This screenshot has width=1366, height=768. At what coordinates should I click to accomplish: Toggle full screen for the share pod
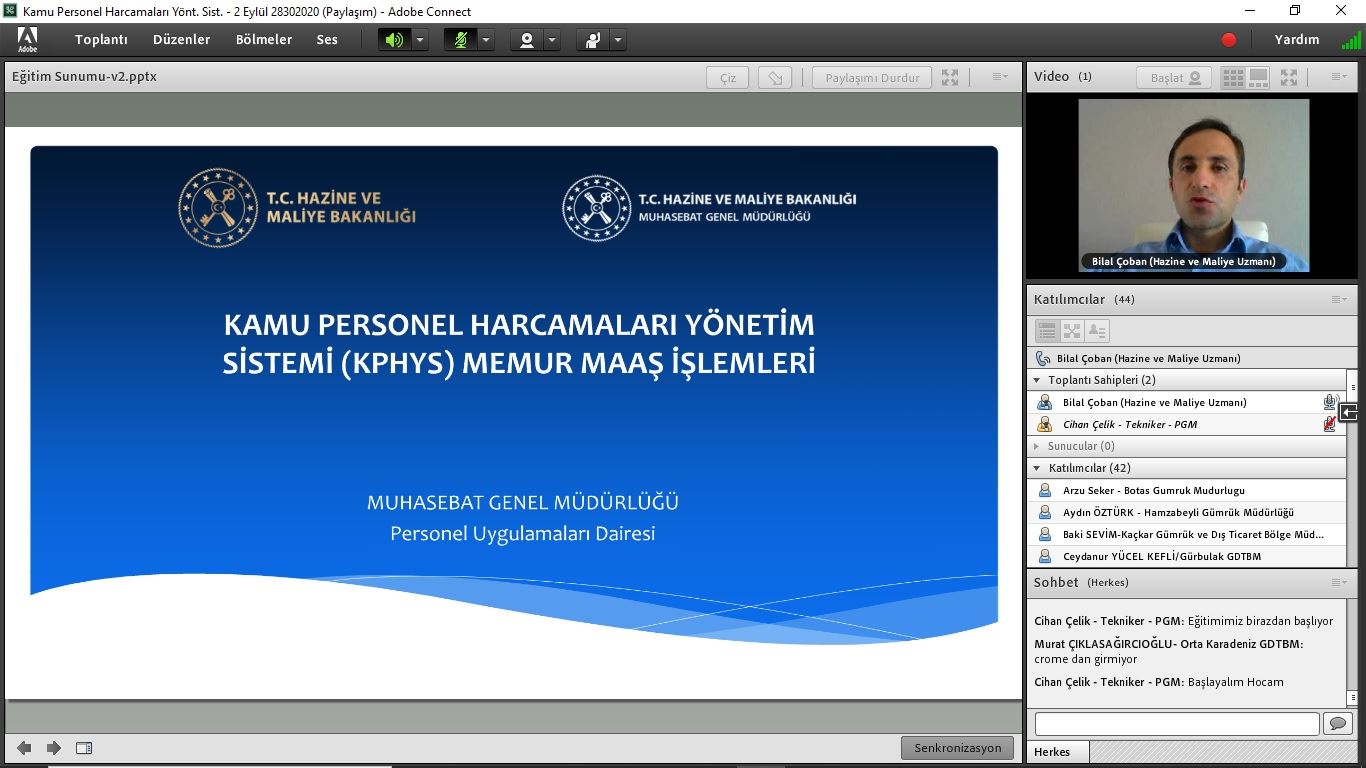(x=950, y=77)
